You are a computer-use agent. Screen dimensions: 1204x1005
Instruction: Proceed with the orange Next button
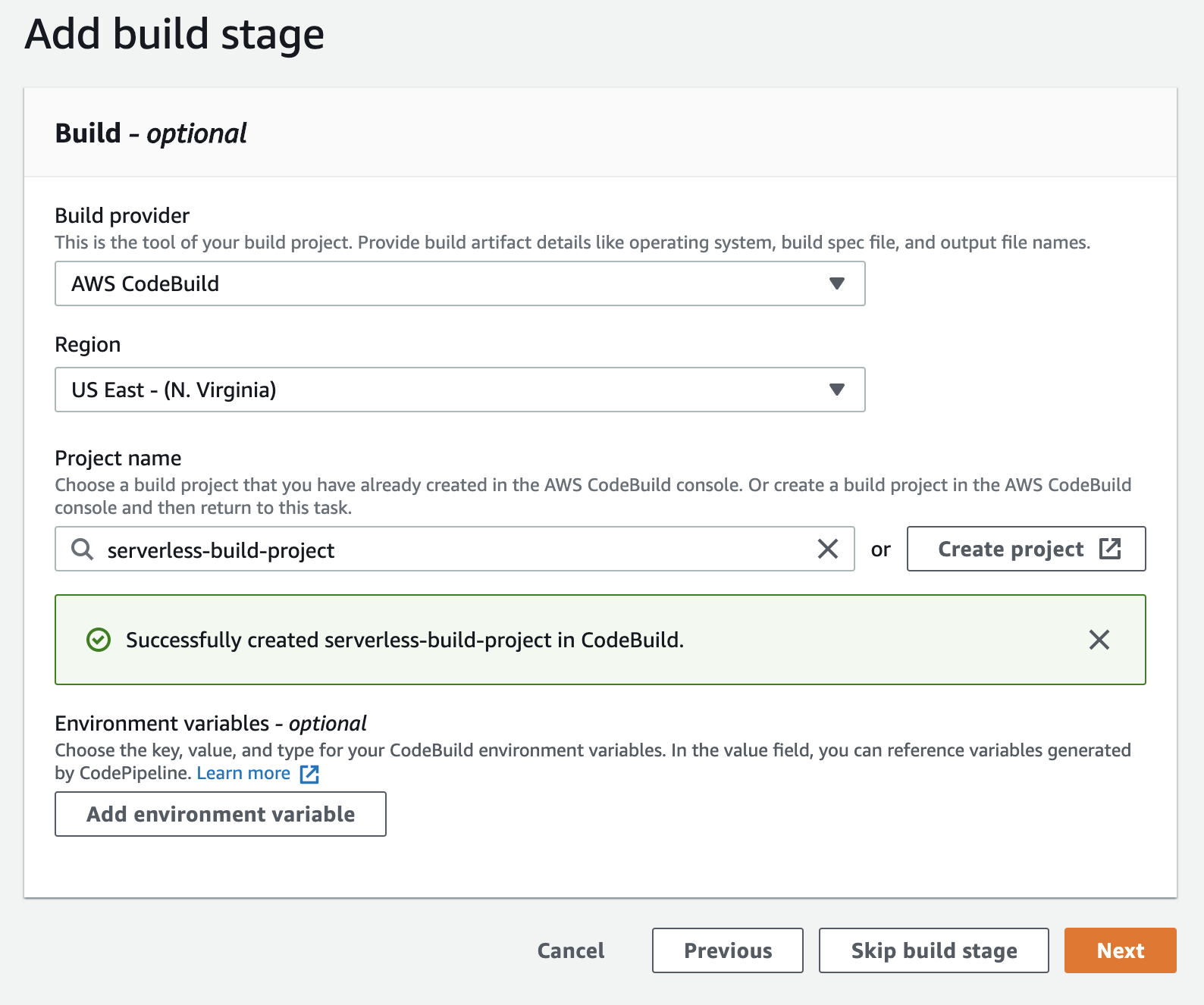click(x=1121, y=950)
